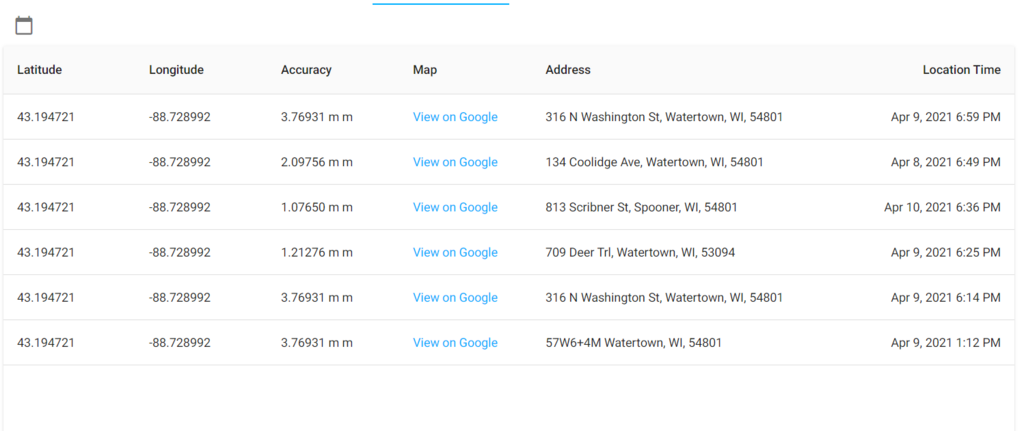This screenshot has width=1024, height=431.
Task: Click the Apr 10, 2021 6:36 PM timestamp
Action: [942, 207]
